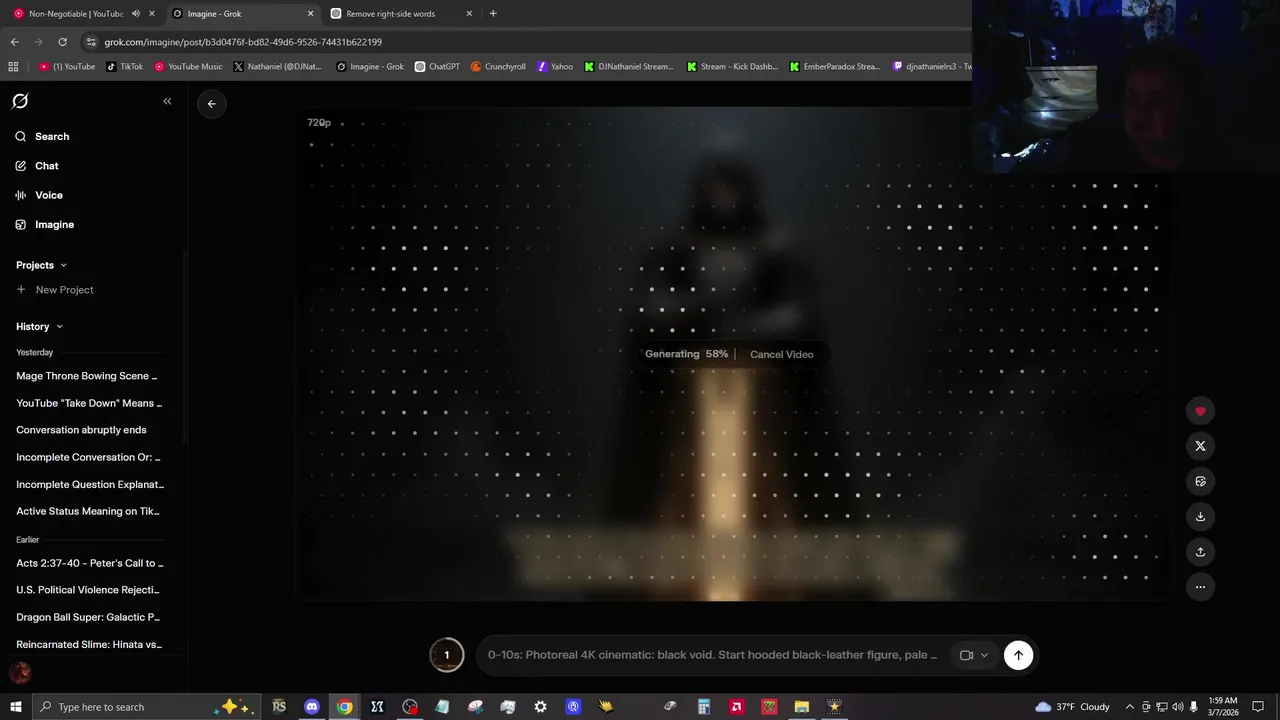Open video mode dropdown
This screenshot has height=720, width=1280.
pos(973,655)
